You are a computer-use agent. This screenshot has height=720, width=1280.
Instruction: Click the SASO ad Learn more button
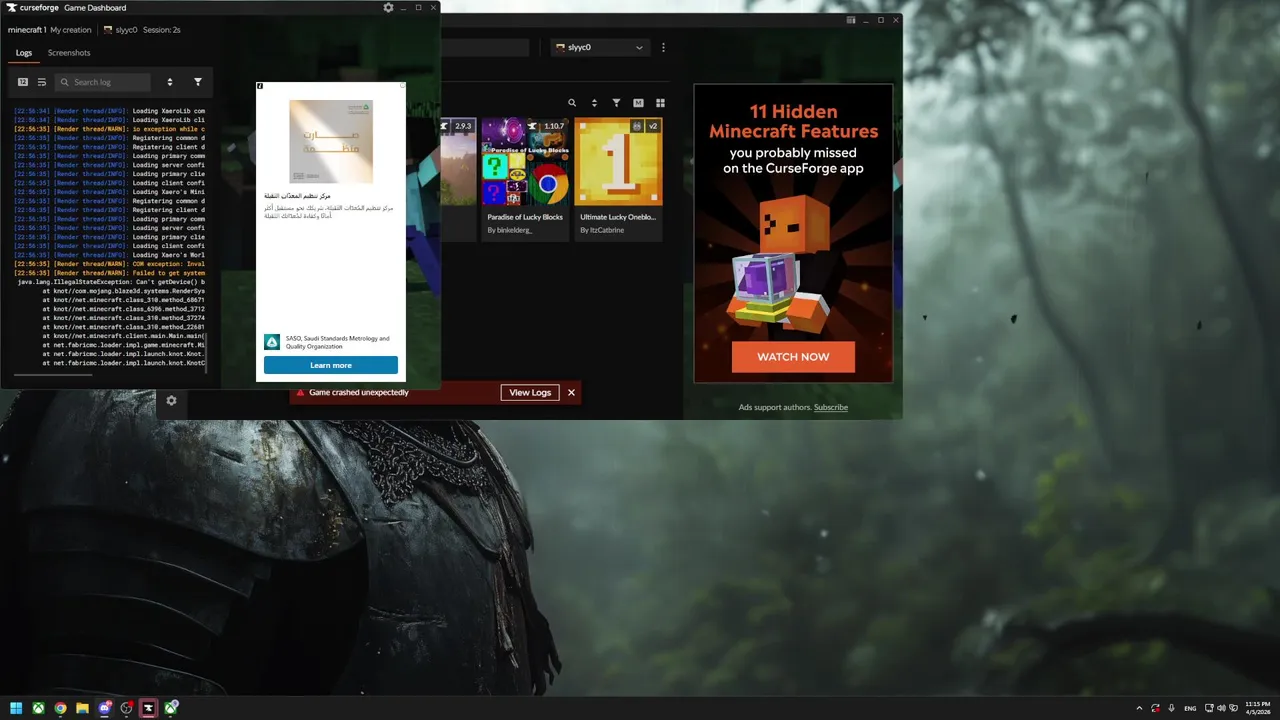[331, 365]
